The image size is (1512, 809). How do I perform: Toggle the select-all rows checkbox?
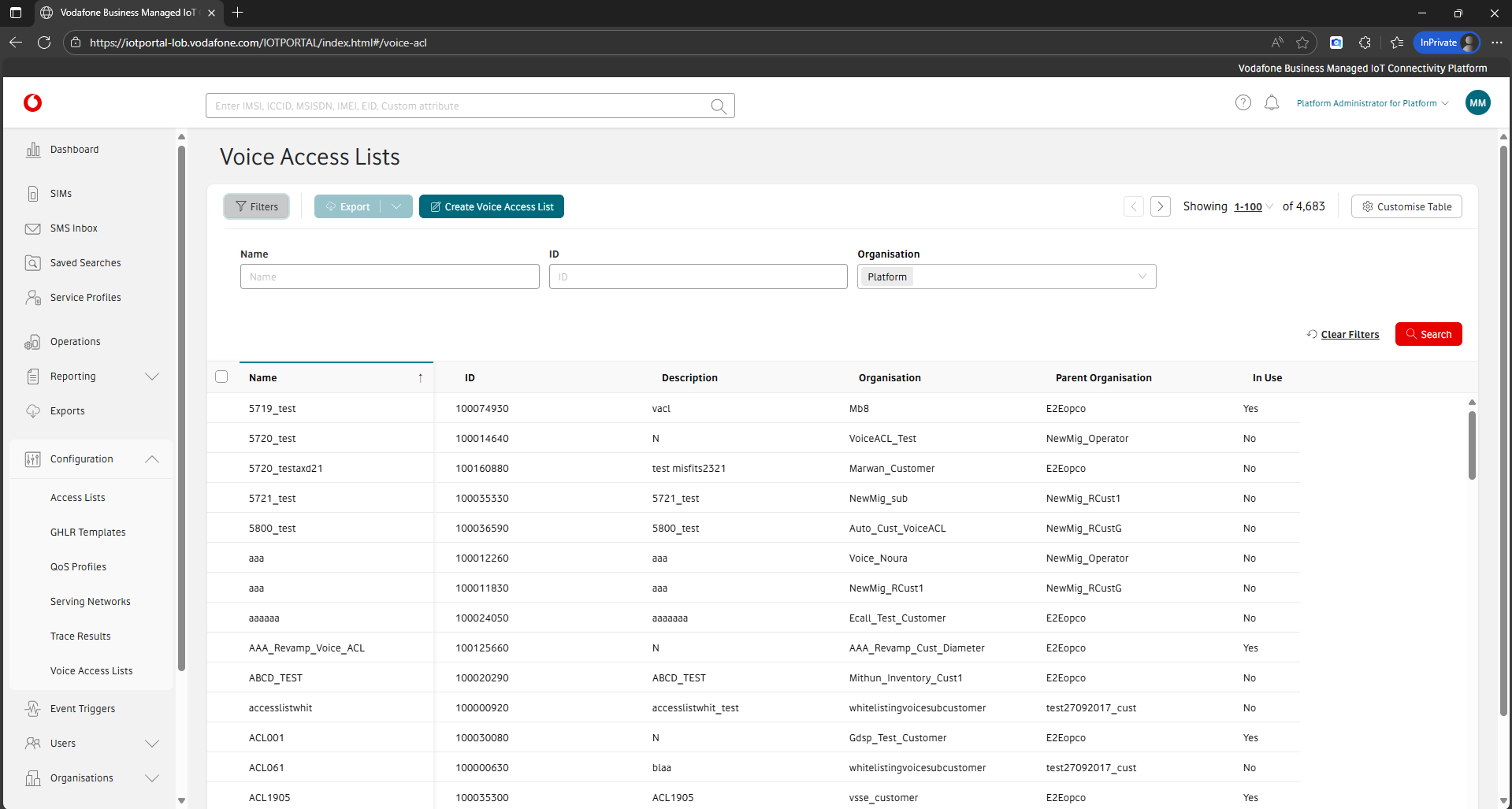221,377
